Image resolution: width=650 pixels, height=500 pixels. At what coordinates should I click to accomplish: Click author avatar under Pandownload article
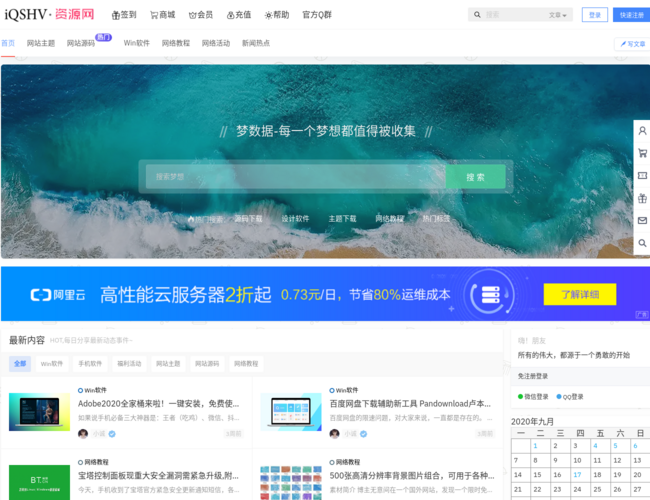pos(335,434)
